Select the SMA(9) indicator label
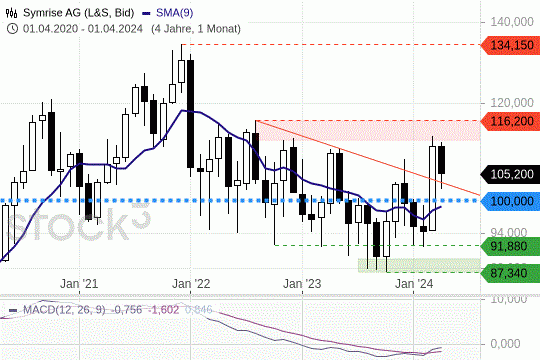Image resolution: width=540 pixels, height=360 pixels. tap(175, 13)
